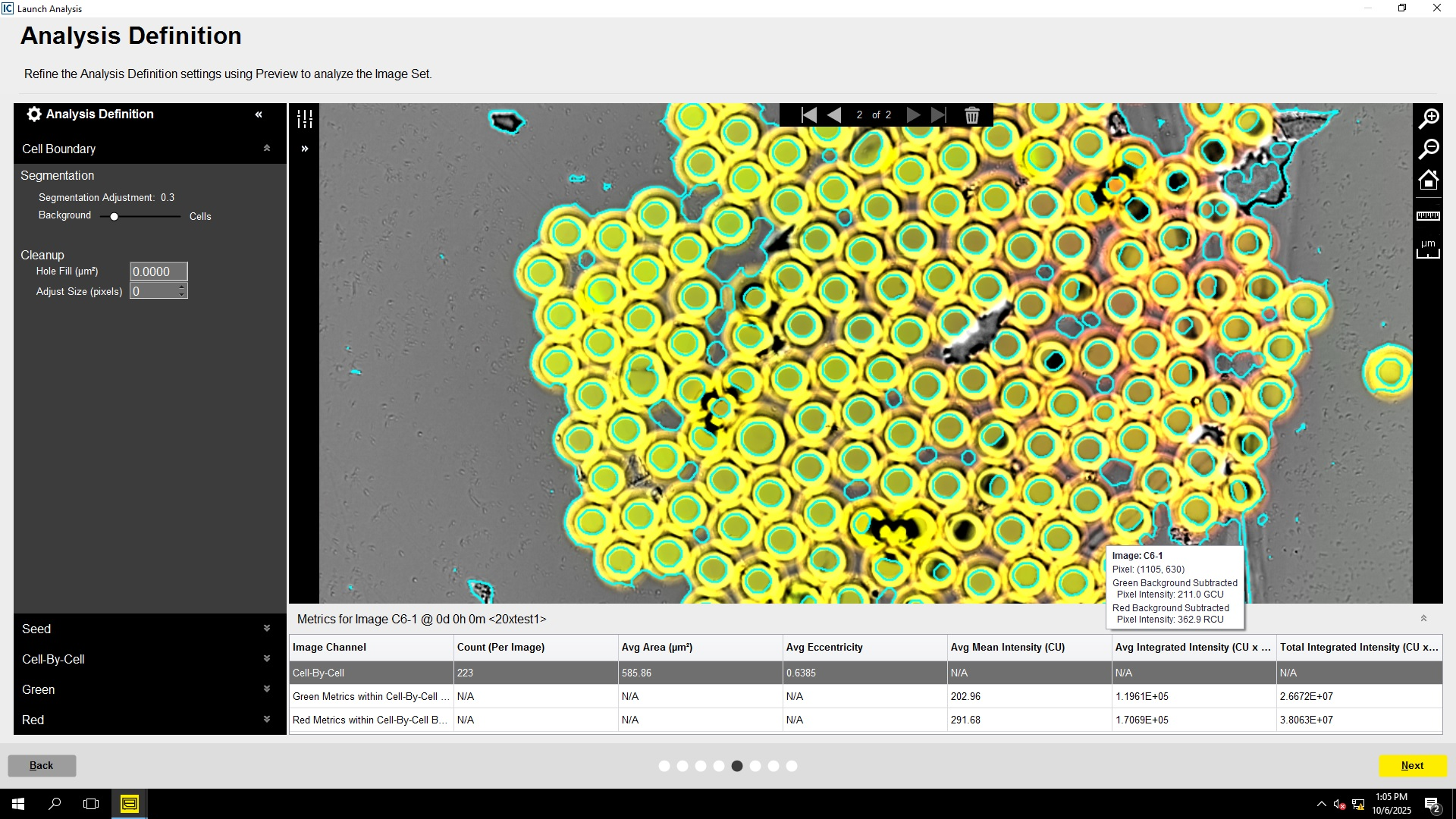Open the Red settings section

point(267,720)
